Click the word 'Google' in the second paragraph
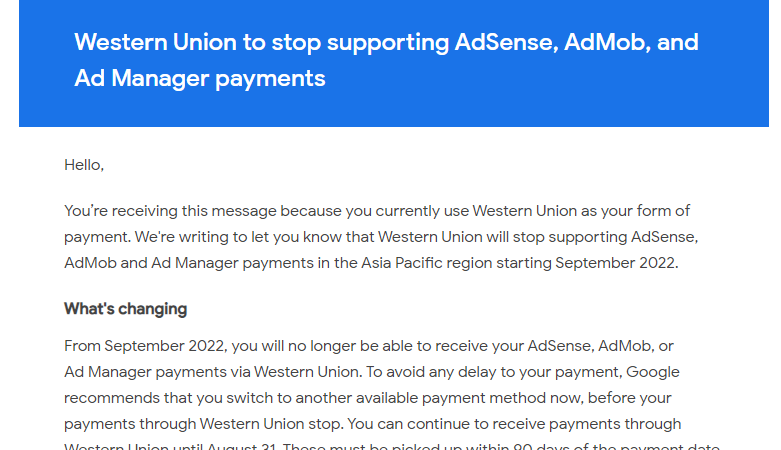Screen dimensions: 781x450 [x=652, y=372]
